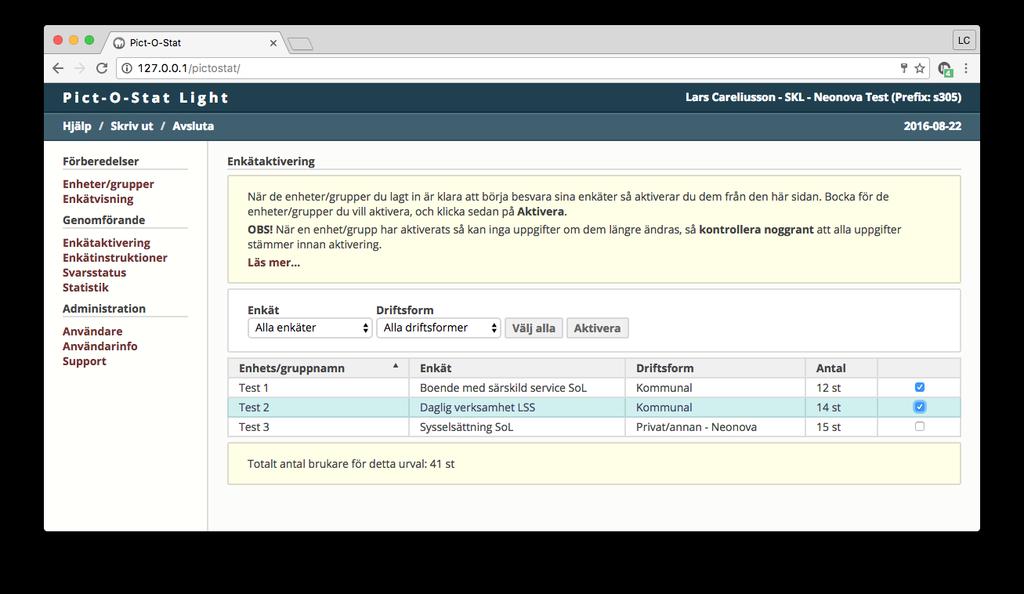Click the Aktivera button
1024x594 pixels.
(x=597, y=328)
